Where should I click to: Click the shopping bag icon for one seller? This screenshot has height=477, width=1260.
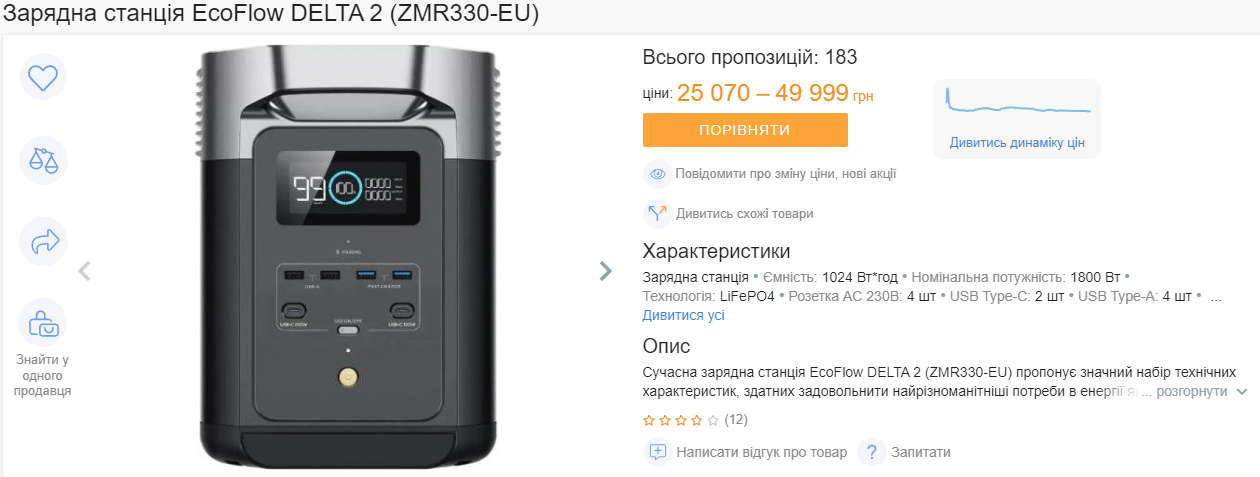pos(43,322)
